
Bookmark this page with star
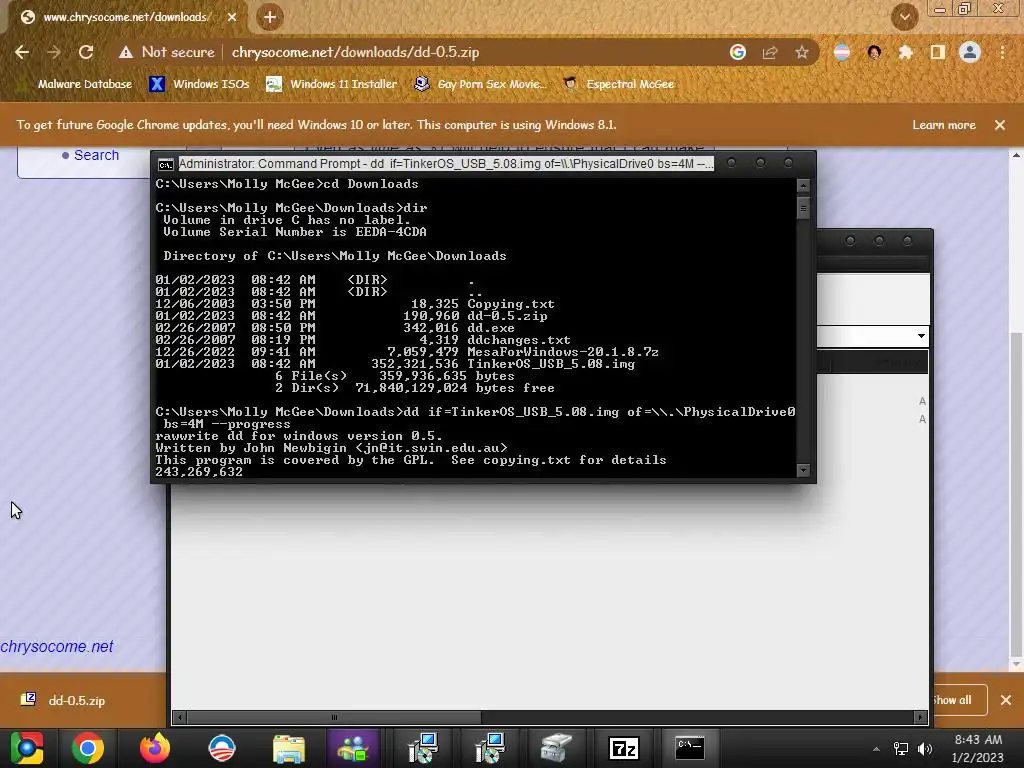point(802,52)
